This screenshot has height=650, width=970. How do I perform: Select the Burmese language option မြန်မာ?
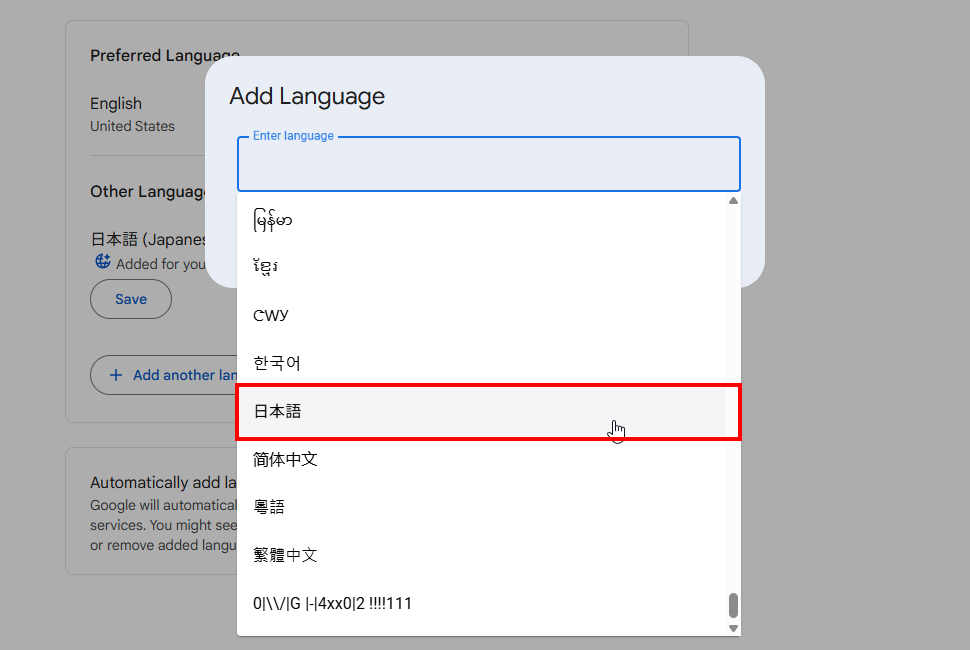(481, 220)
